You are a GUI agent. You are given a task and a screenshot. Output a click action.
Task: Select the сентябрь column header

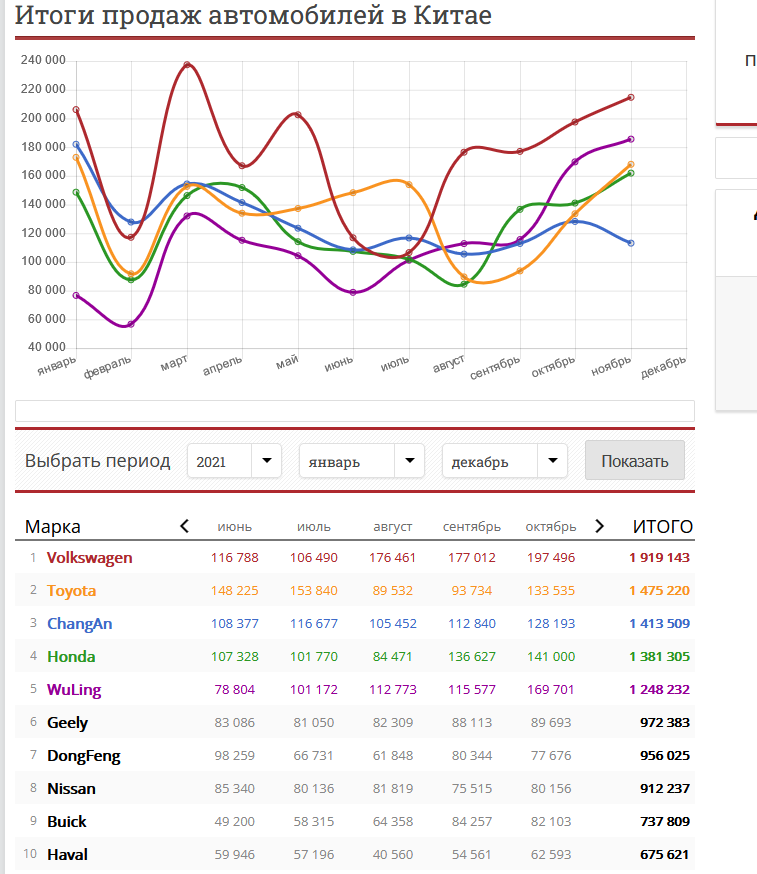click(472, 527)
